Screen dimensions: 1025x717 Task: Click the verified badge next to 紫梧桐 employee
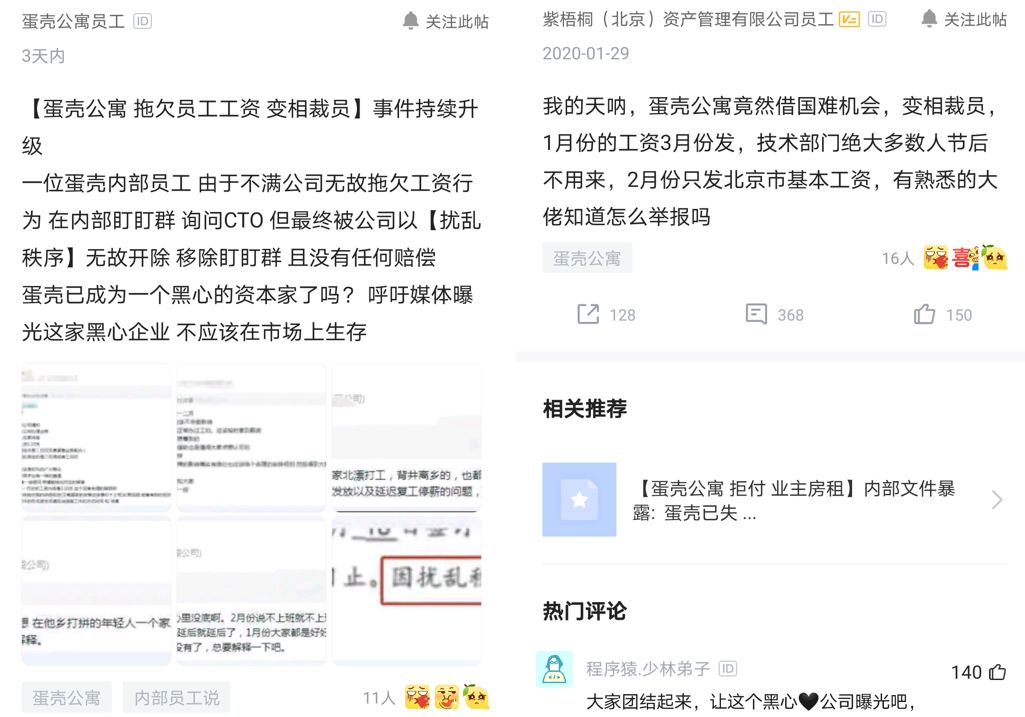(849, 20)
